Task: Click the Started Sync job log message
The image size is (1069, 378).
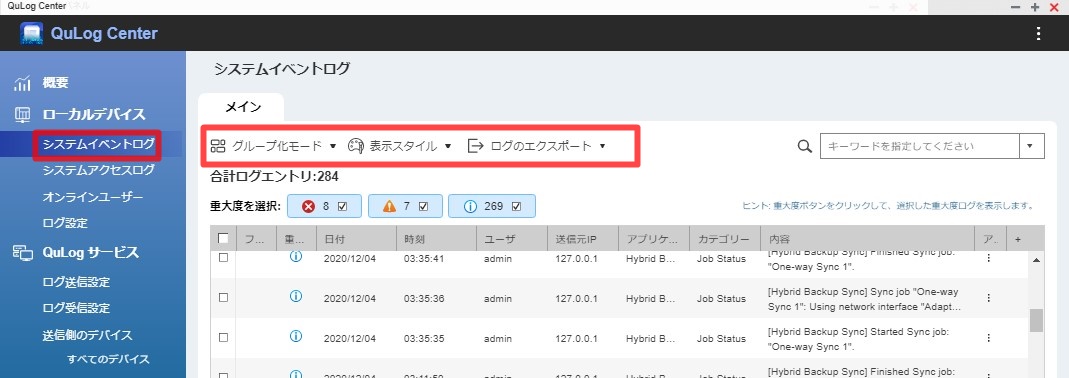Action: click(859, 338)
